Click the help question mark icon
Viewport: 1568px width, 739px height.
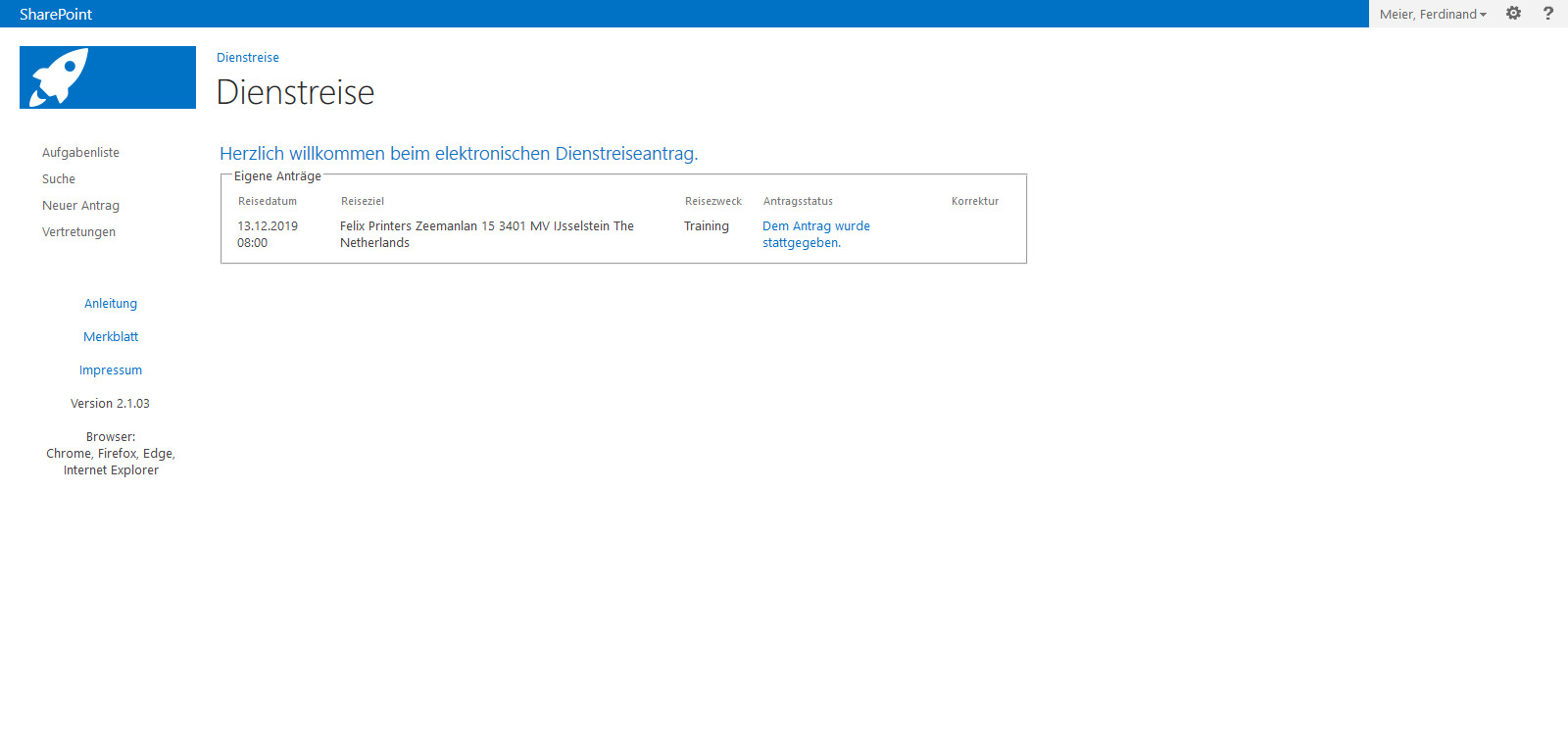coord(1548,14)
